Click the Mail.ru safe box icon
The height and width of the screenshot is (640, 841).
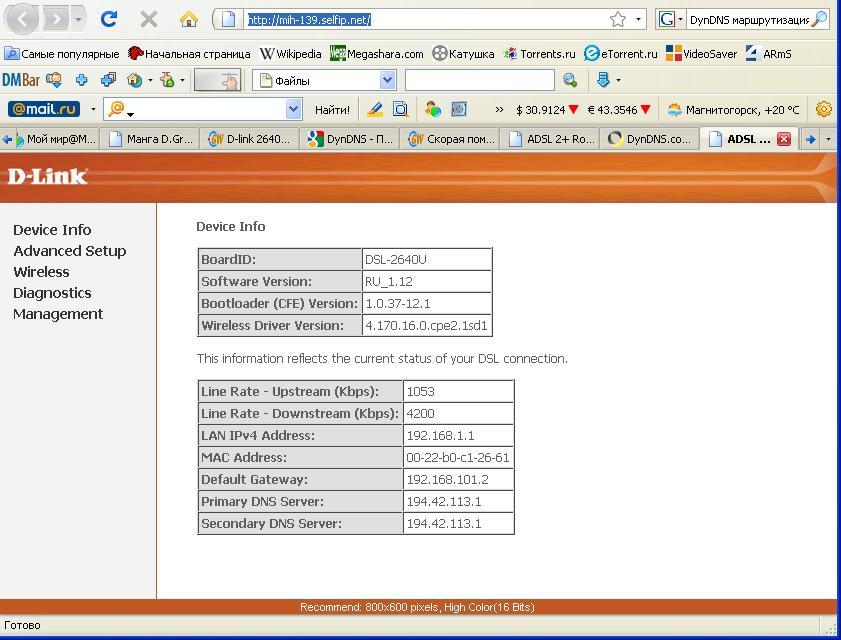(x=459, y=109)
